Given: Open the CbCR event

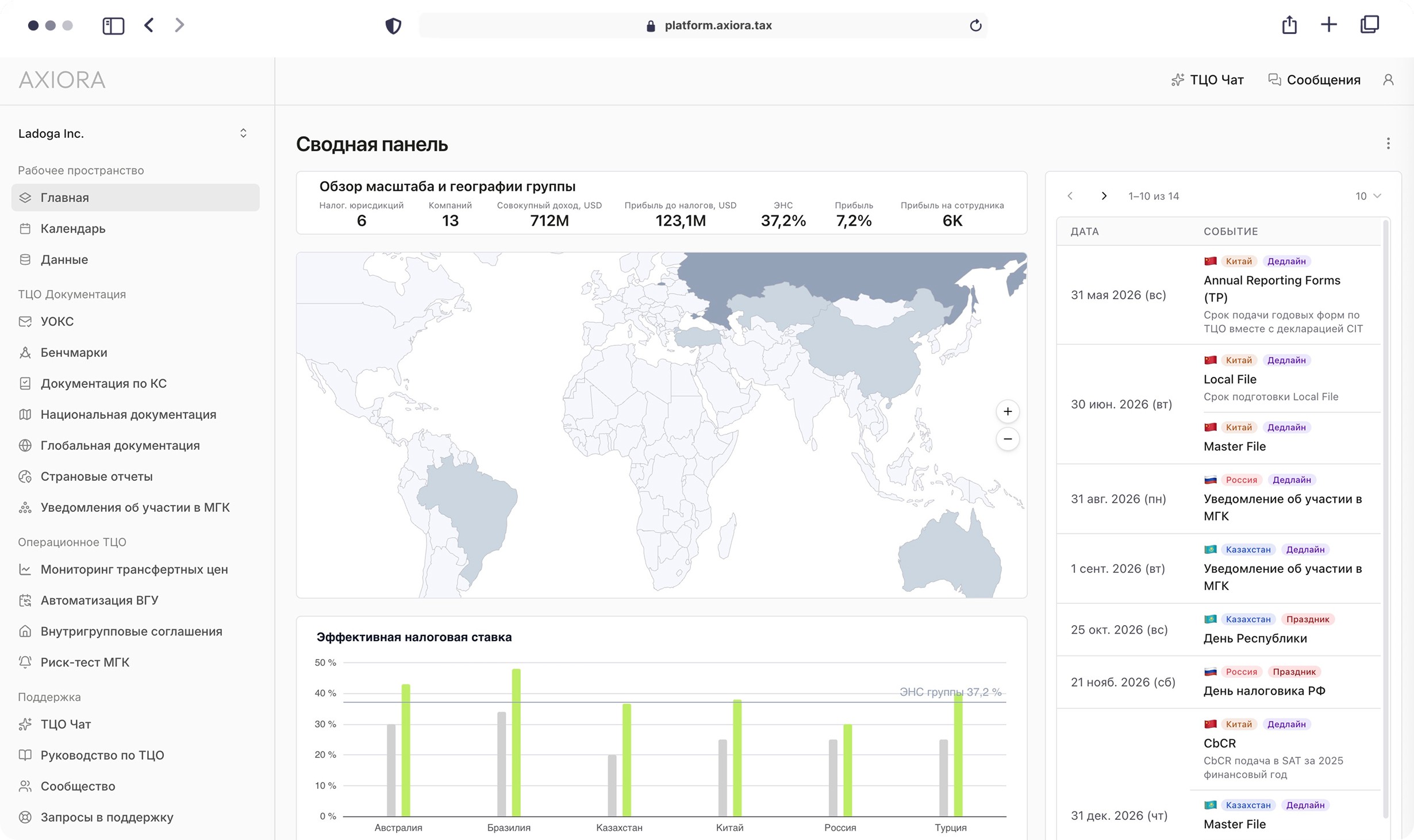Looking at the screenshot, I should (x=1220, y=743).
